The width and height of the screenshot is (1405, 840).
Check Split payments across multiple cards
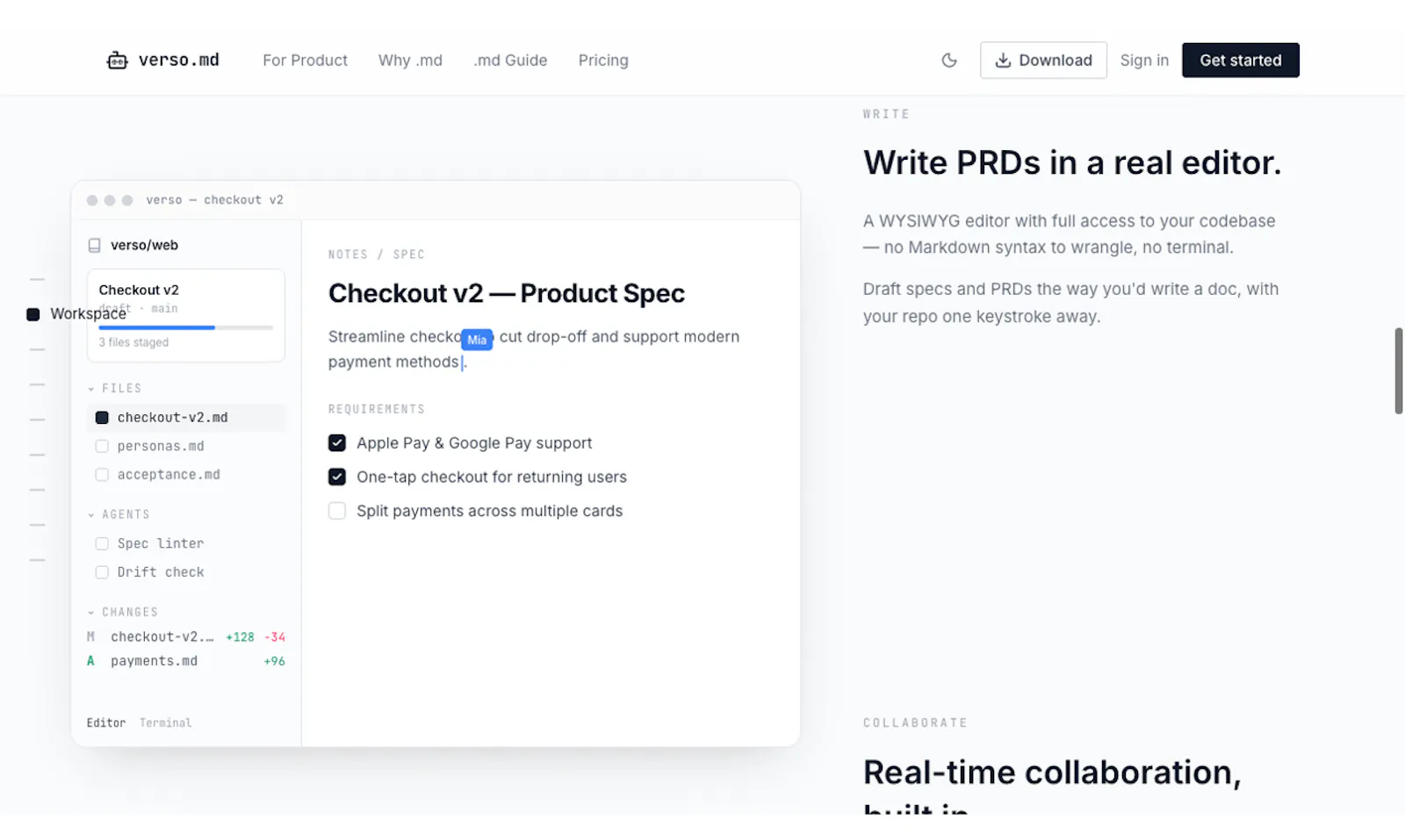[x=337, y=511]
